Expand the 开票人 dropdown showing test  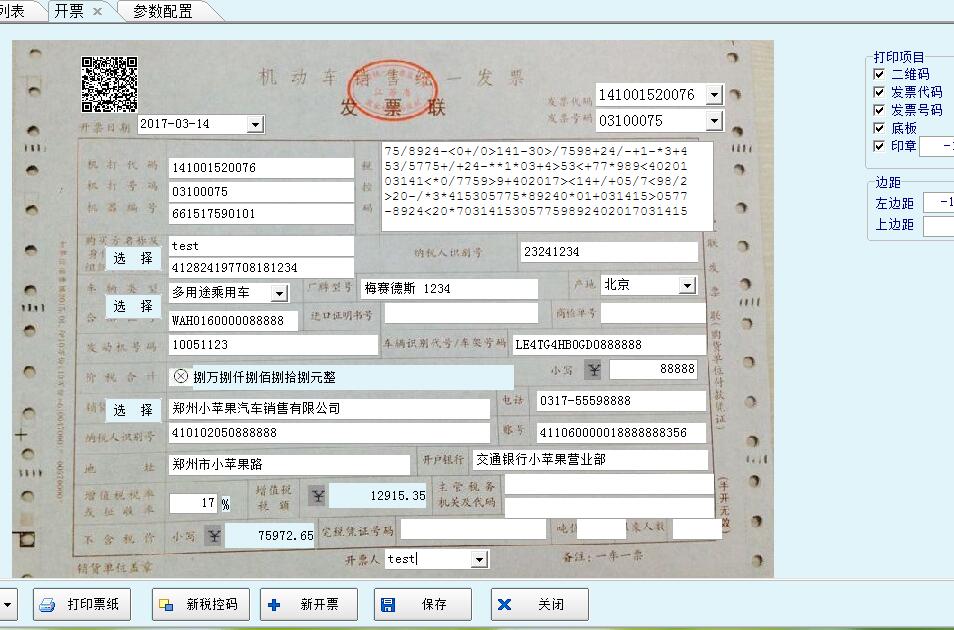pos(478,559)
